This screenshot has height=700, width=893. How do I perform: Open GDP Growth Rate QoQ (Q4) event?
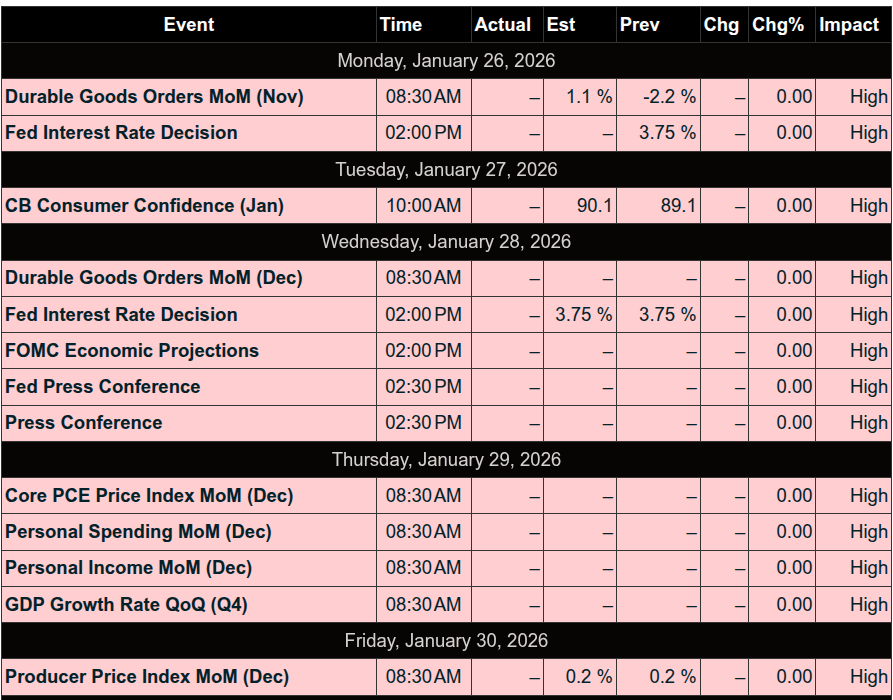coord(126,605)
